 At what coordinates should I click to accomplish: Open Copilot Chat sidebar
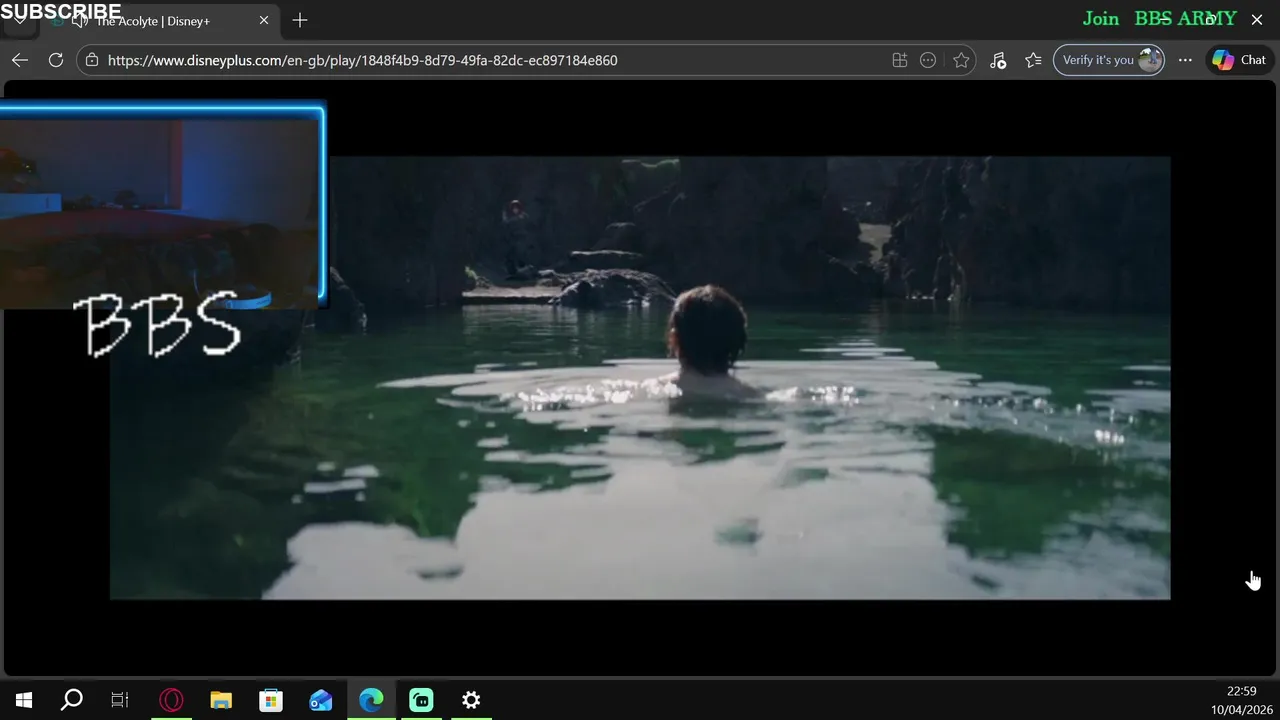pos(1239,60)
